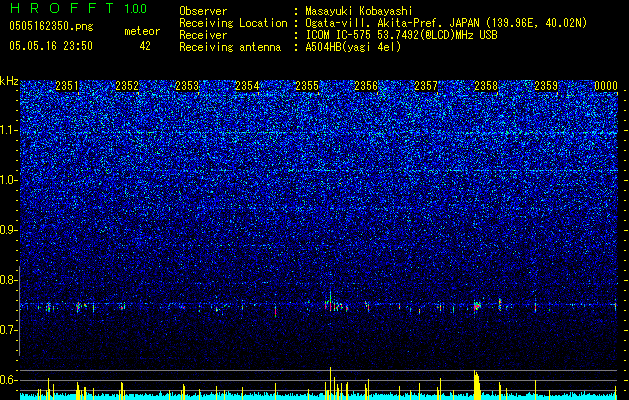The height and width of the screenshot is (400, 629).
Task: Click the ICOM IC-575 receiver value
Action: coord(401,35)
